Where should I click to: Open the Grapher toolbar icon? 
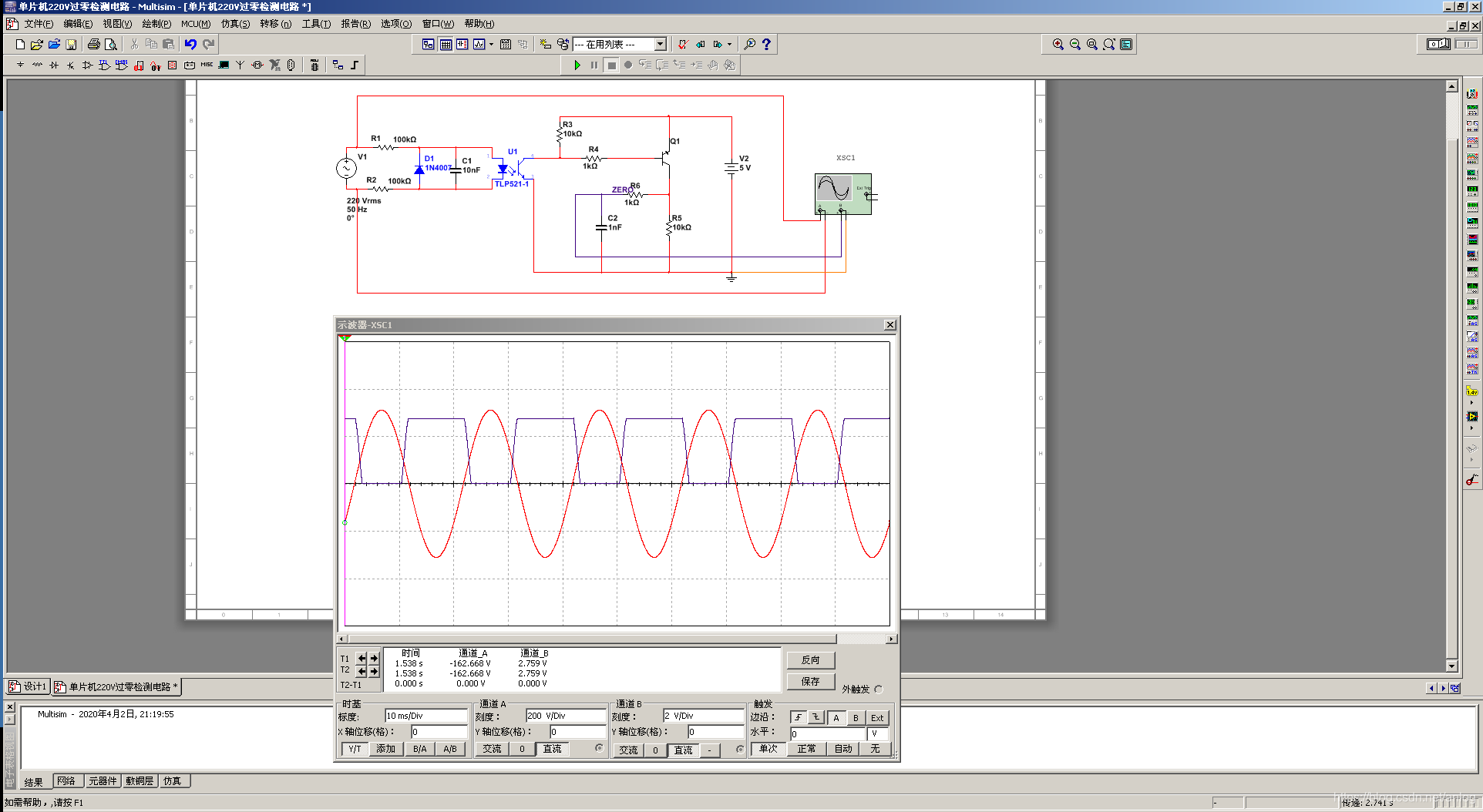[x=479, y=45]
